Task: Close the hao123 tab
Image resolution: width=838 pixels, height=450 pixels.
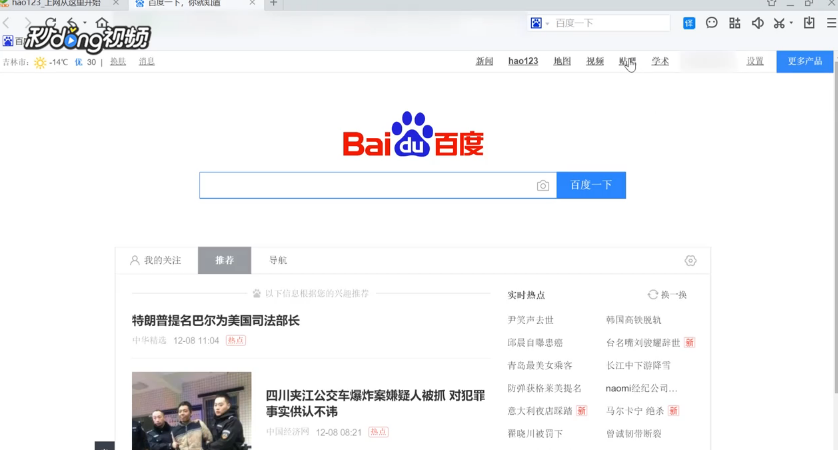Action: tap(115, 3)
